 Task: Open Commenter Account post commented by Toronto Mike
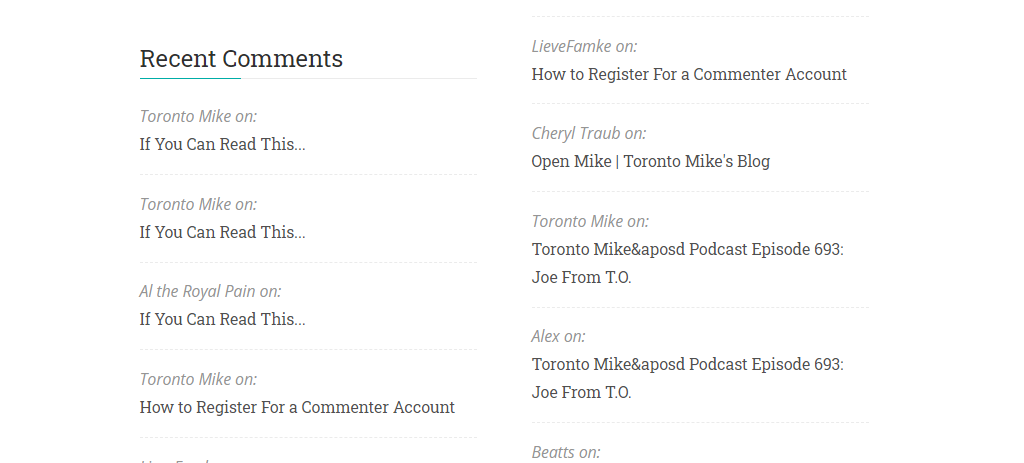pos(297,407)
